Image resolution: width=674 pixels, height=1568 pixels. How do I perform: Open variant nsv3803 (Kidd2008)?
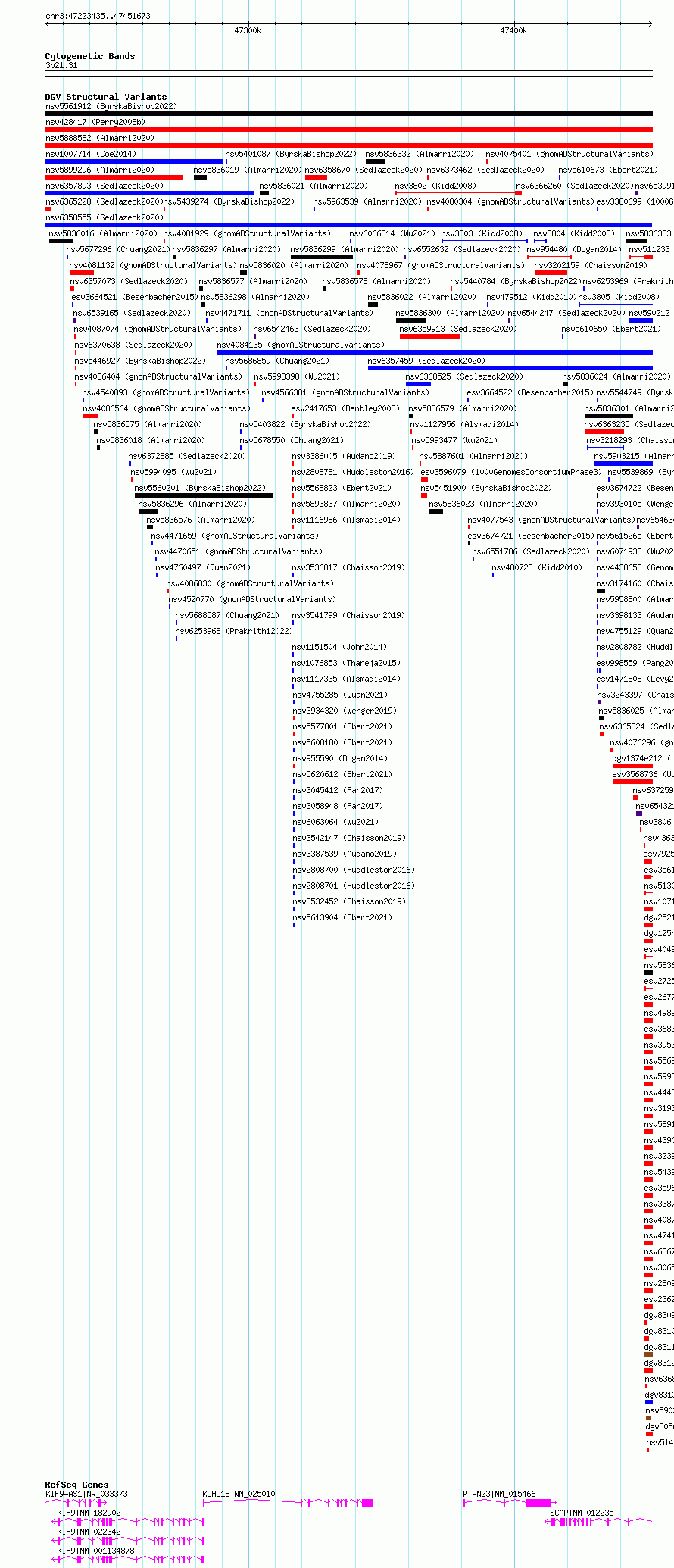(x=482, y=233)
